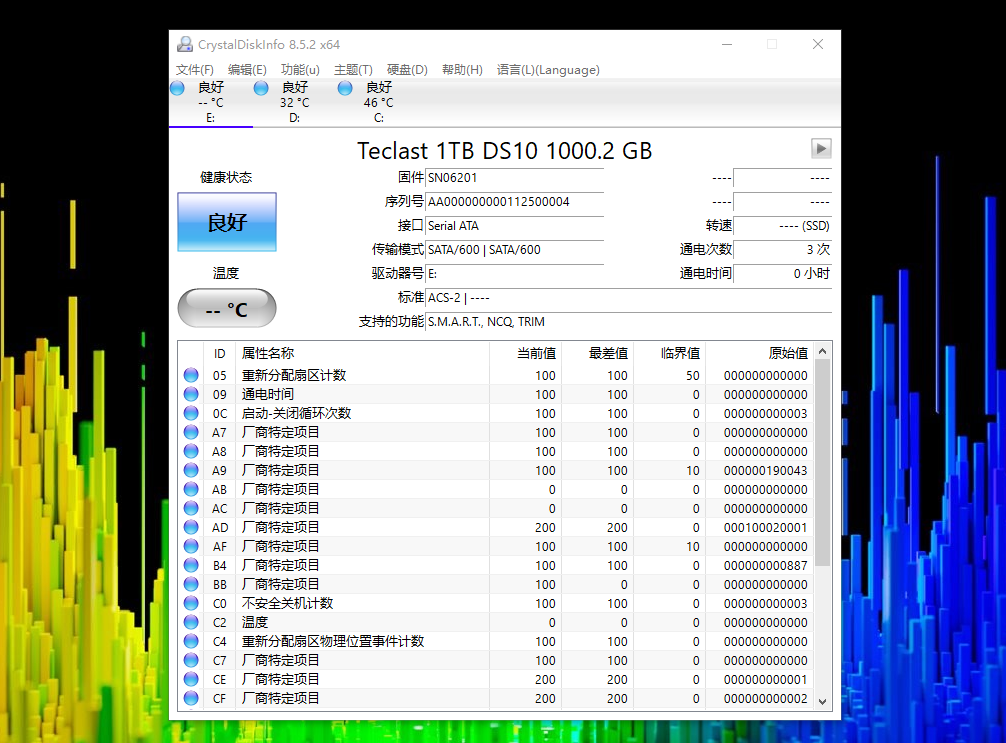Click the SATA/600 transfer mode field
The height and width of the screenshot is (743, 1006).
click(515, 250)
